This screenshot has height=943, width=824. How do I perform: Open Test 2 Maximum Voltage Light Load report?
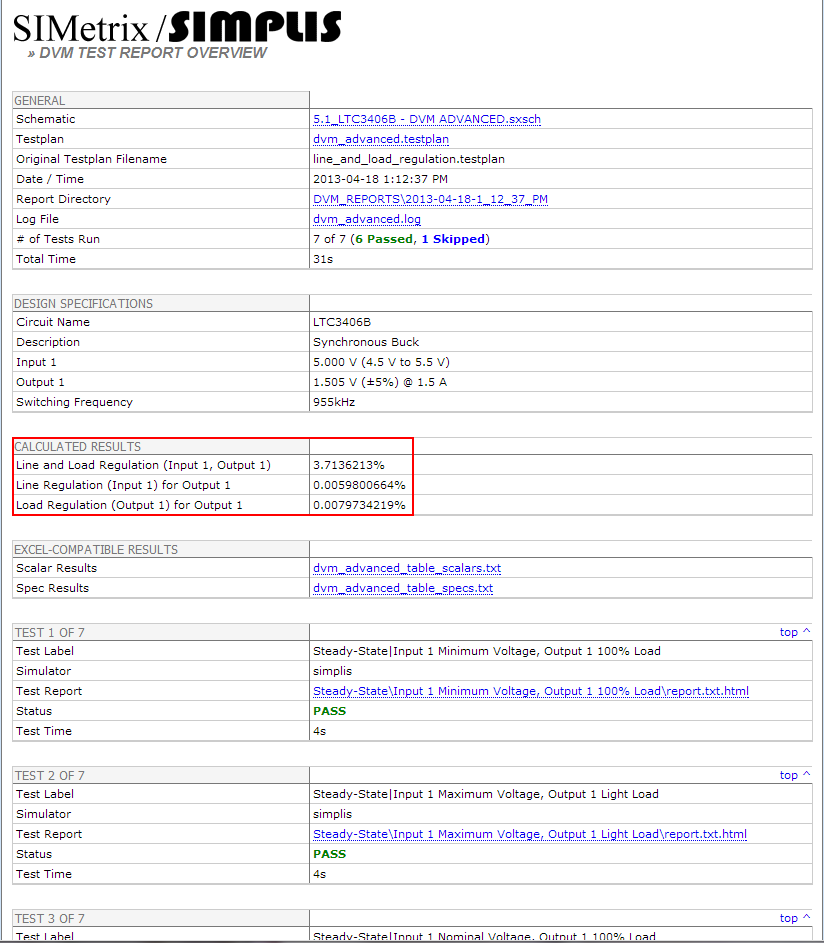click(529, 834)
